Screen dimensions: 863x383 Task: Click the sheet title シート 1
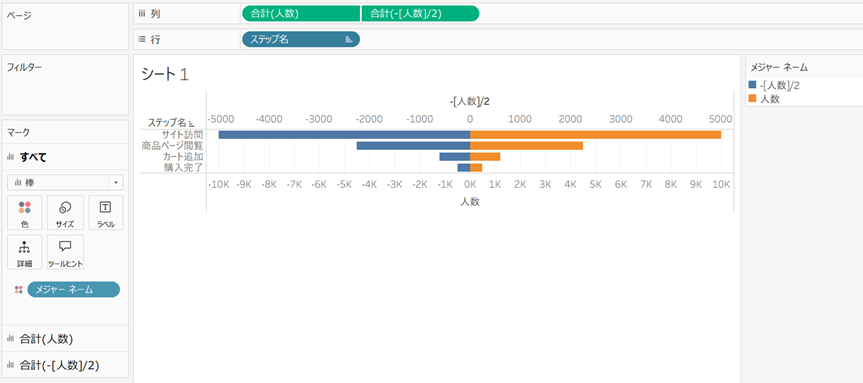(165, 74)
